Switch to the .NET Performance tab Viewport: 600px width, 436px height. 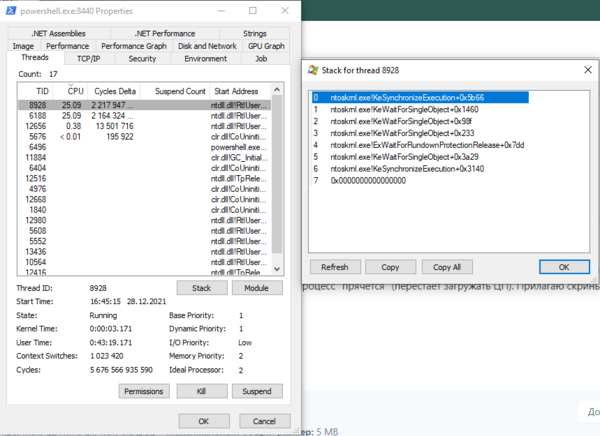(165, 33)
